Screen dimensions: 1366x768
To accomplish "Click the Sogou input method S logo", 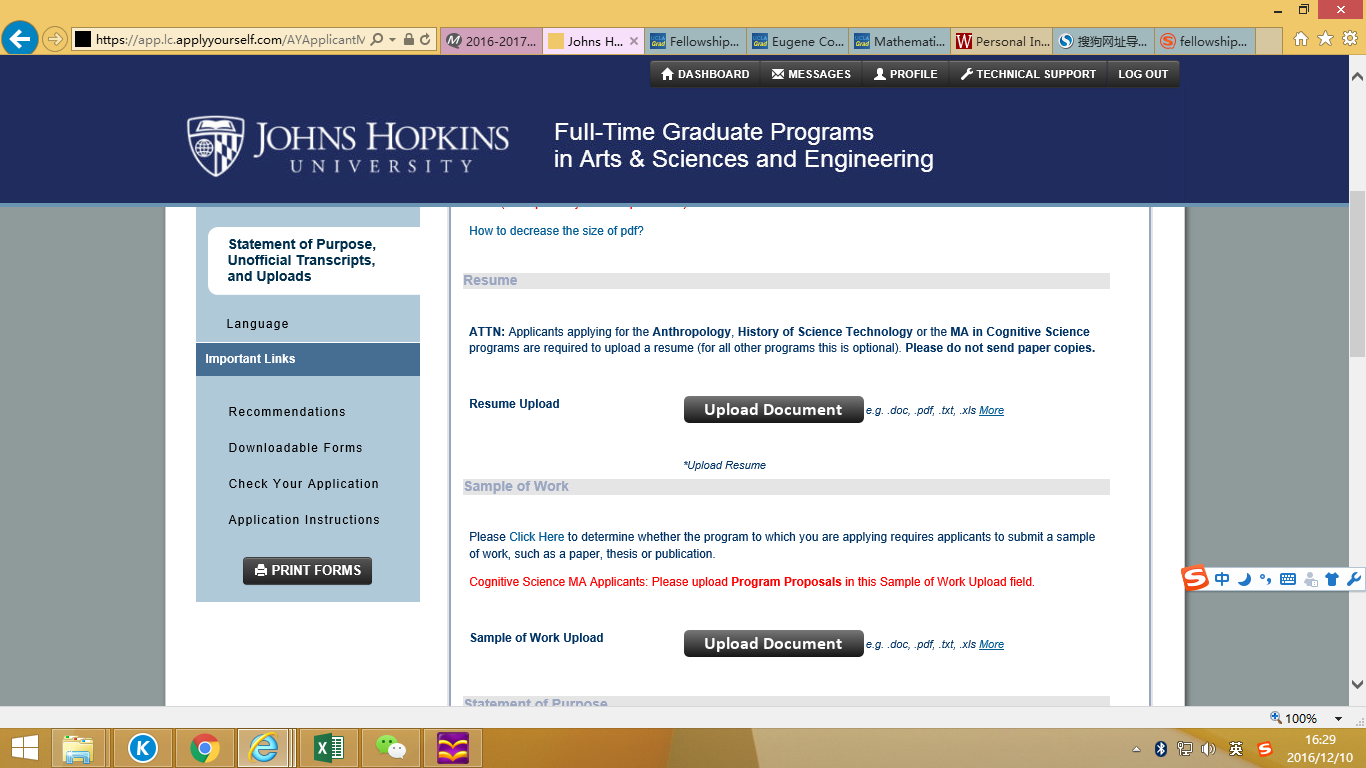I will pyautogui.click(x=1195, y=578).
